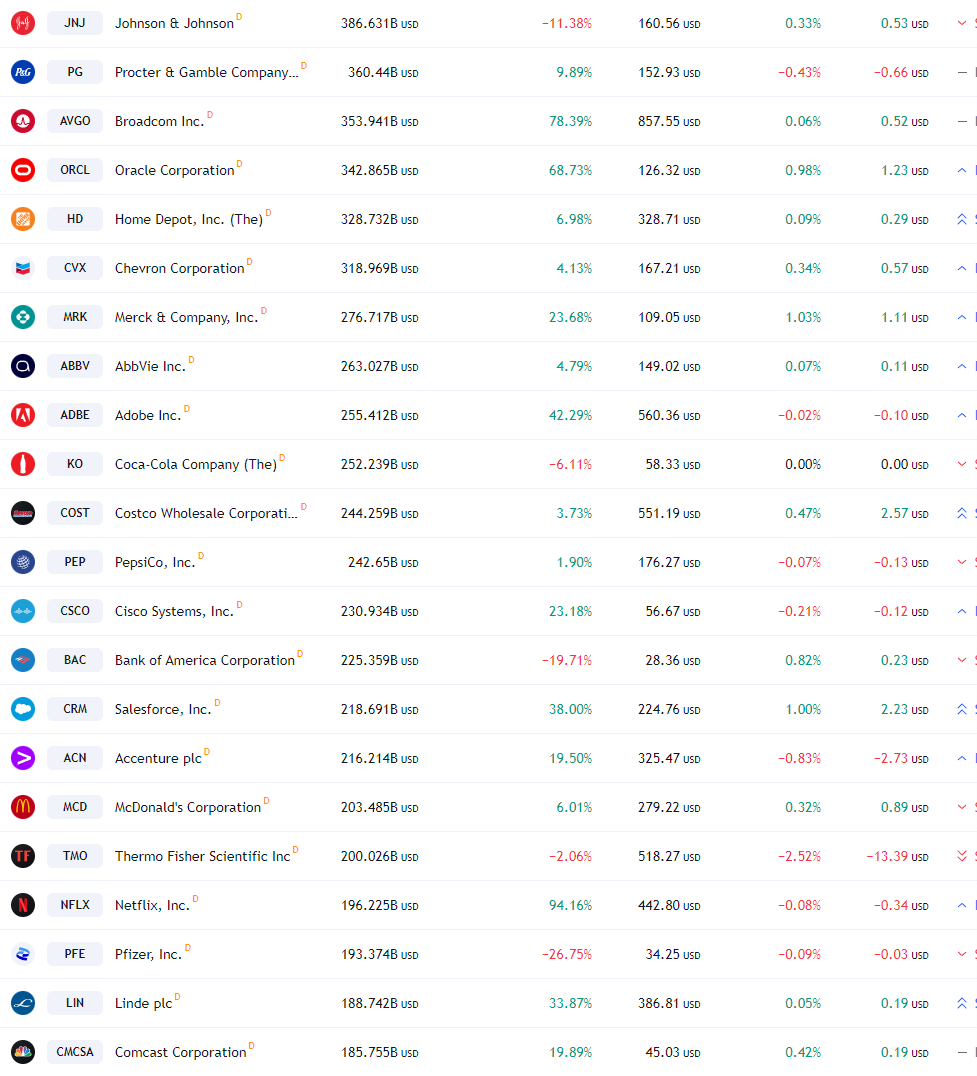This screenshot has width=977, height=1076.
Task: Select McDonald's price 279.22 USD
Action: point(669,807)
